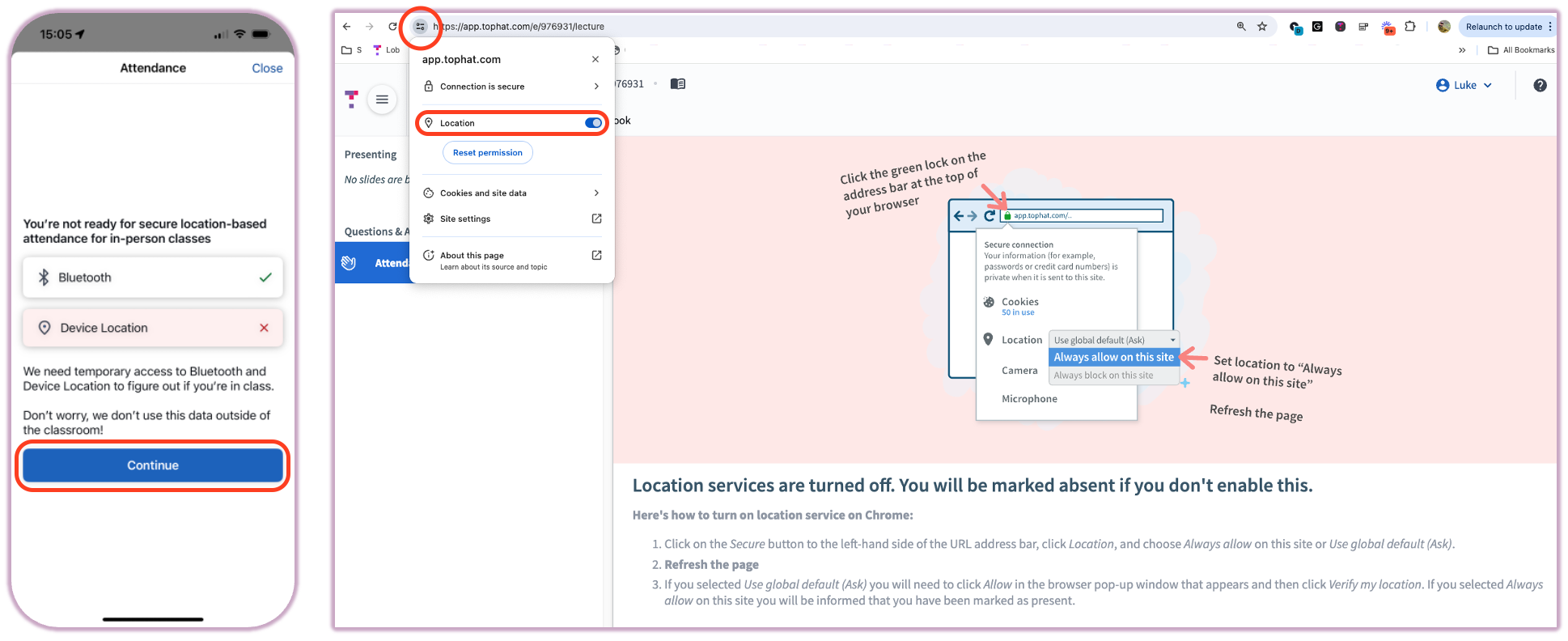This screenshot has height=641, width=1568.
Task: Click the open book icon beside course code
Action: (x=678, y=84)
